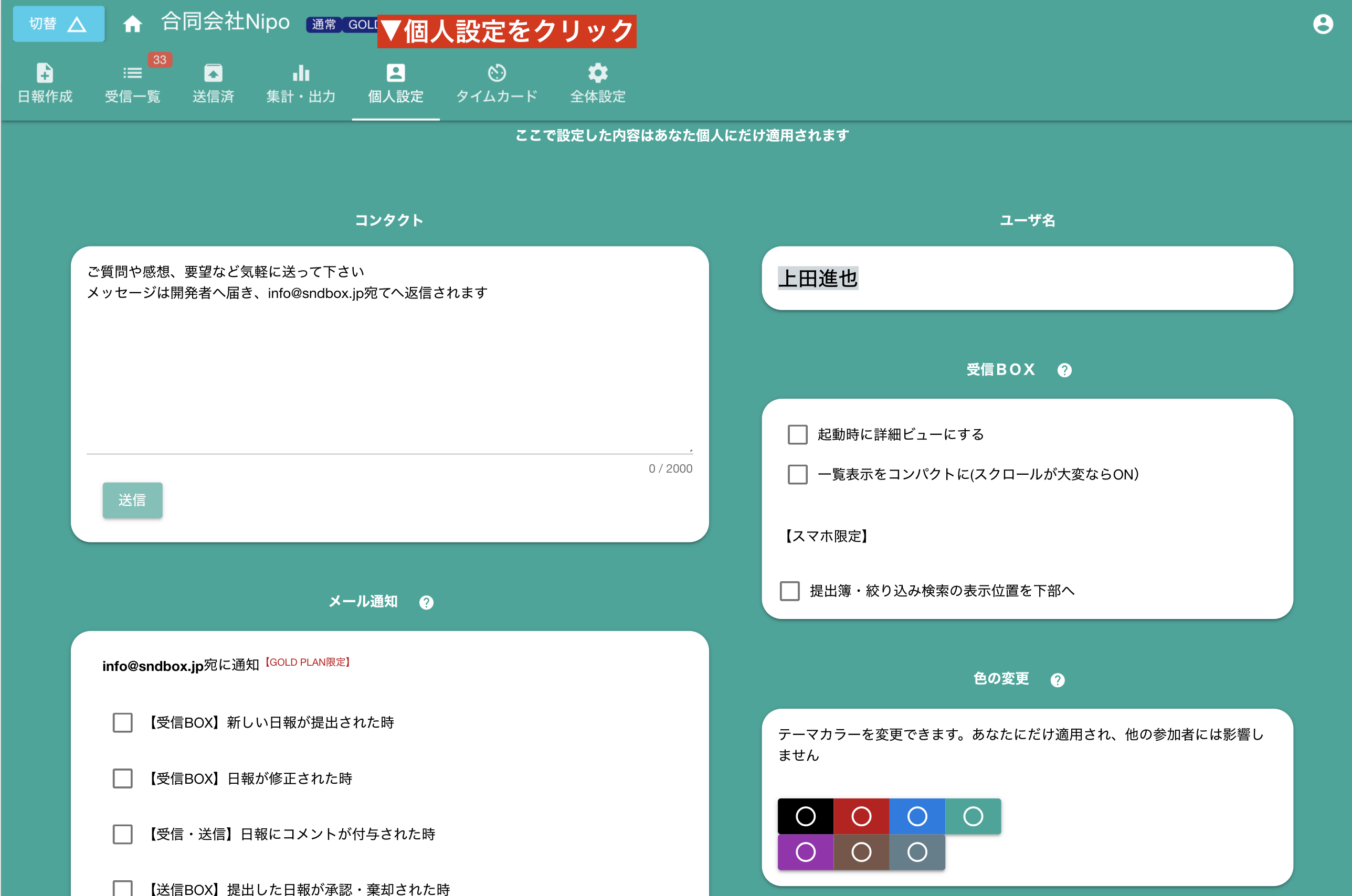Click the 33 unread badge on 受信一覧

(160, 59)
